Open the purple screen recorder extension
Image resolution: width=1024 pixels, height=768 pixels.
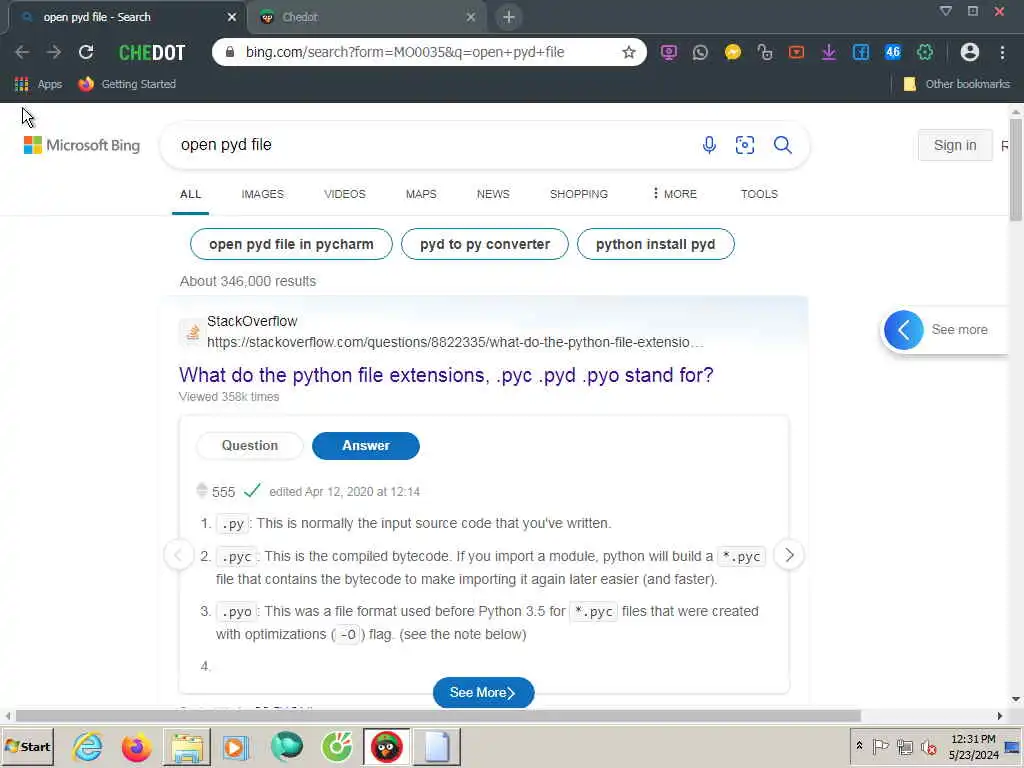pos(668,52)
